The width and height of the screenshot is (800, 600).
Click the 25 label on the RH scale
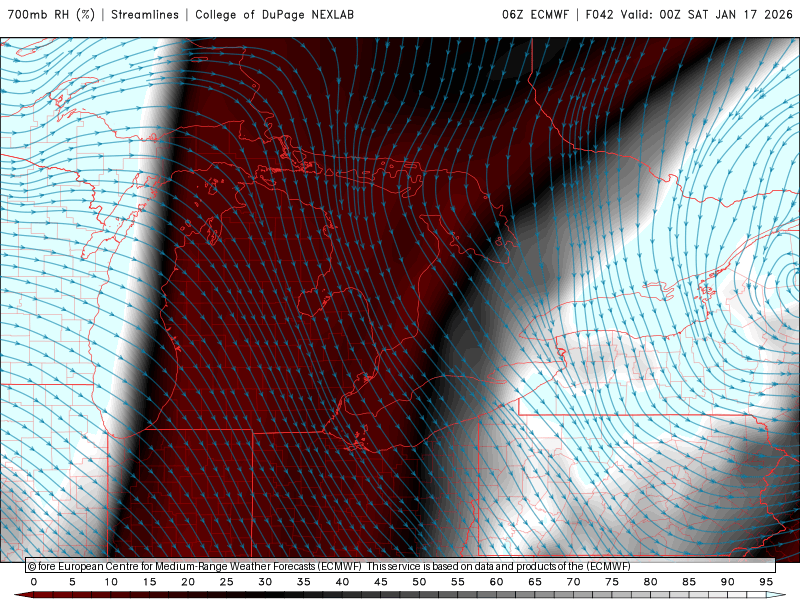click(x=227, y=582)
